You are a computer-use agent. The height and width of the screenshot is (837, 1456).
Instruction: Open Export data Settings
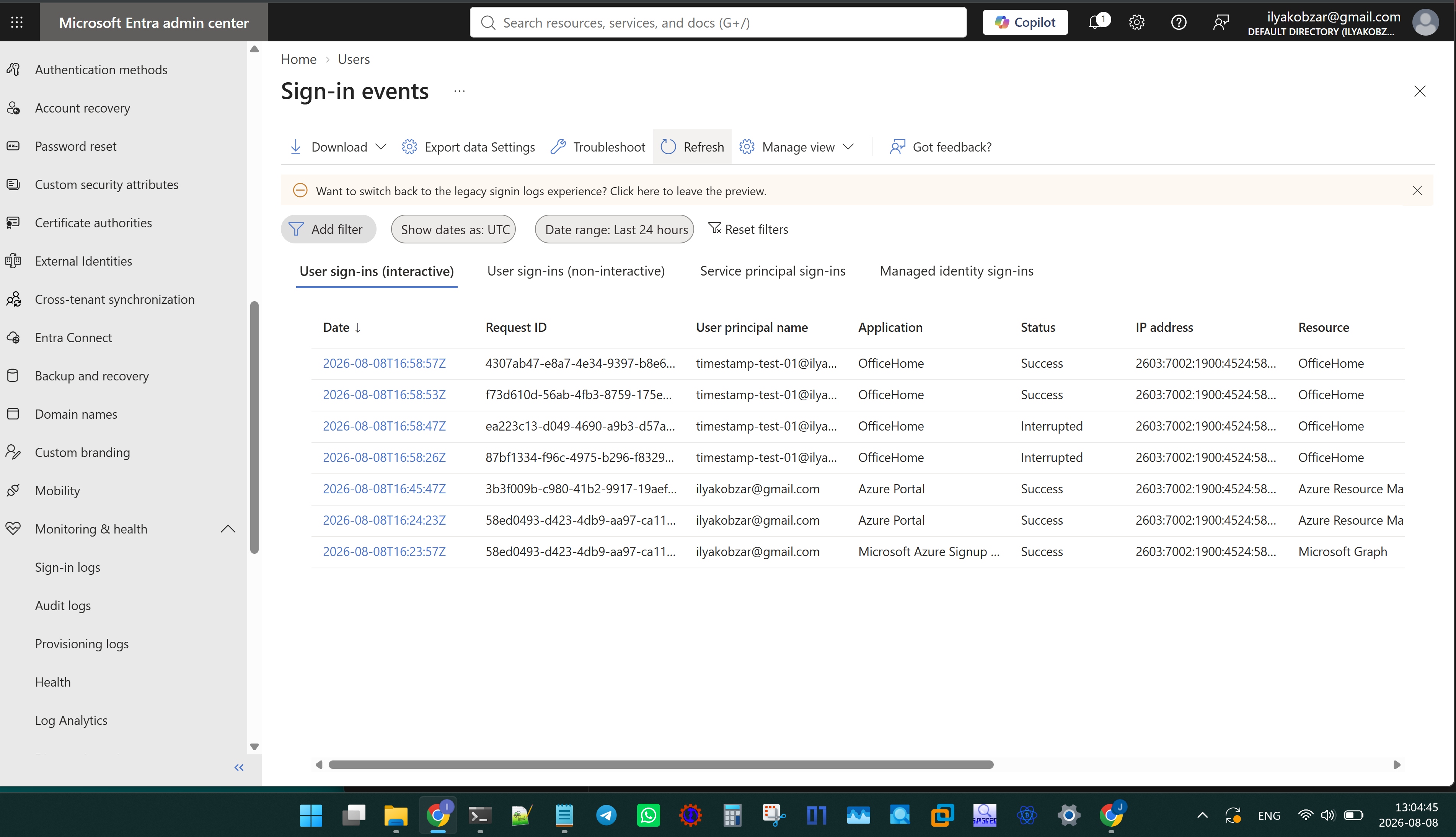pos(468,147)
